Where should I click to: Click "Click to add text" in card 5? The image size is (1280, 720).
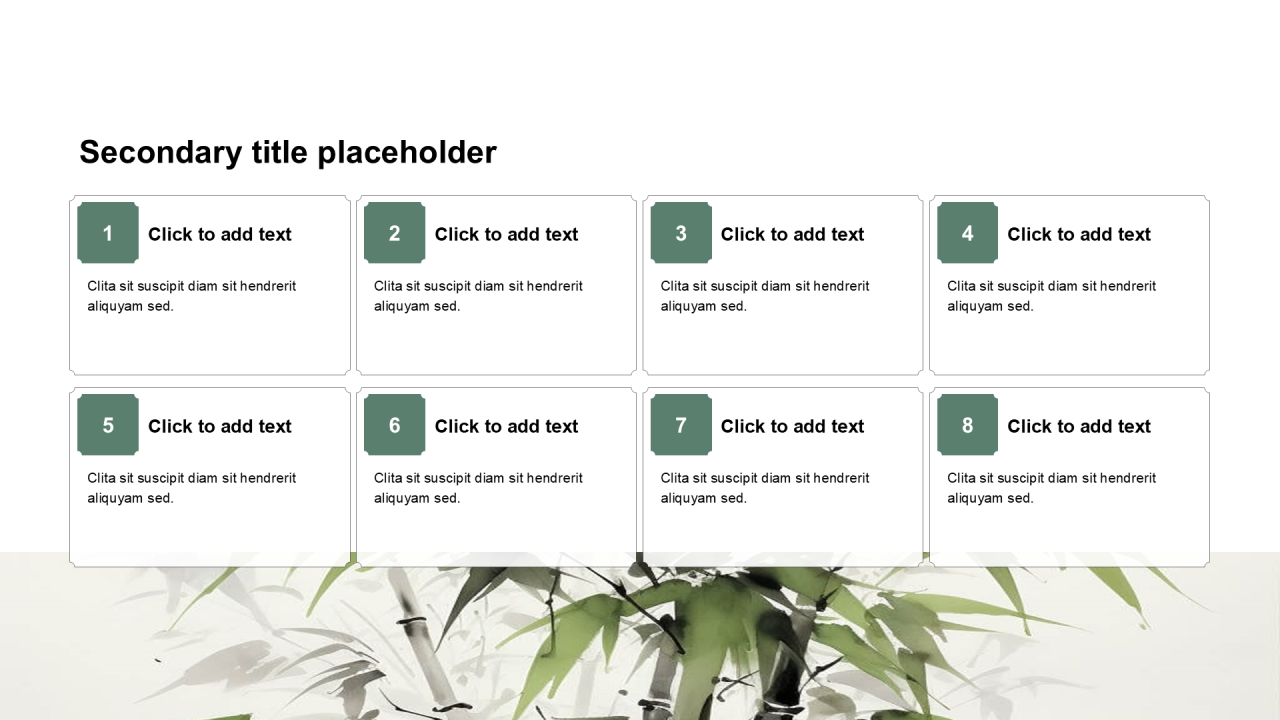click(220, 426)
